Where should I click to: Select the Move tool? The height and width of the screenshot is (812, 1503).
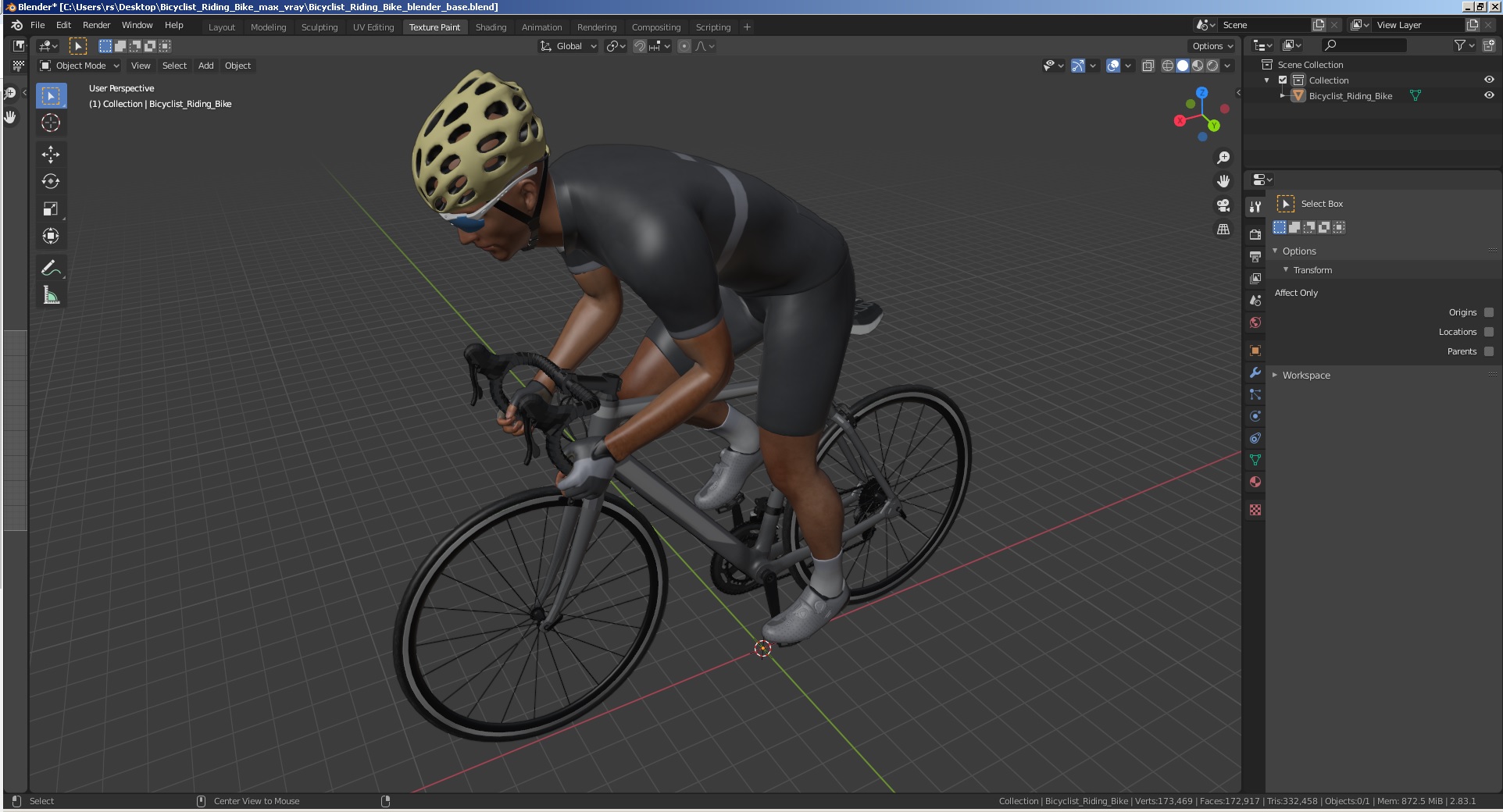[x=51, y=154]
